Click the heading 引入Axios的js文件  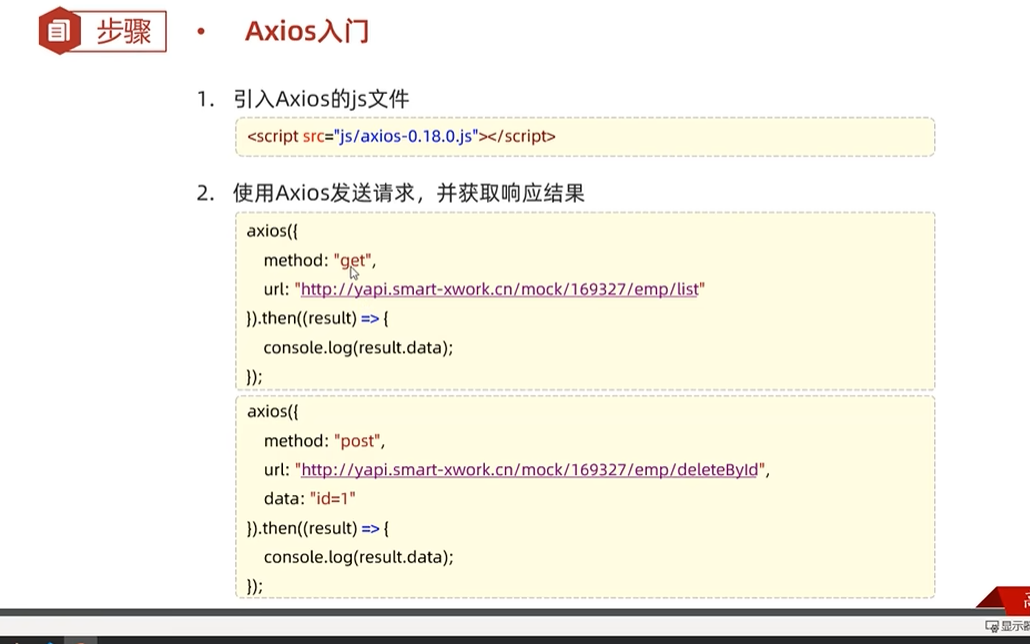click(321, 99)
